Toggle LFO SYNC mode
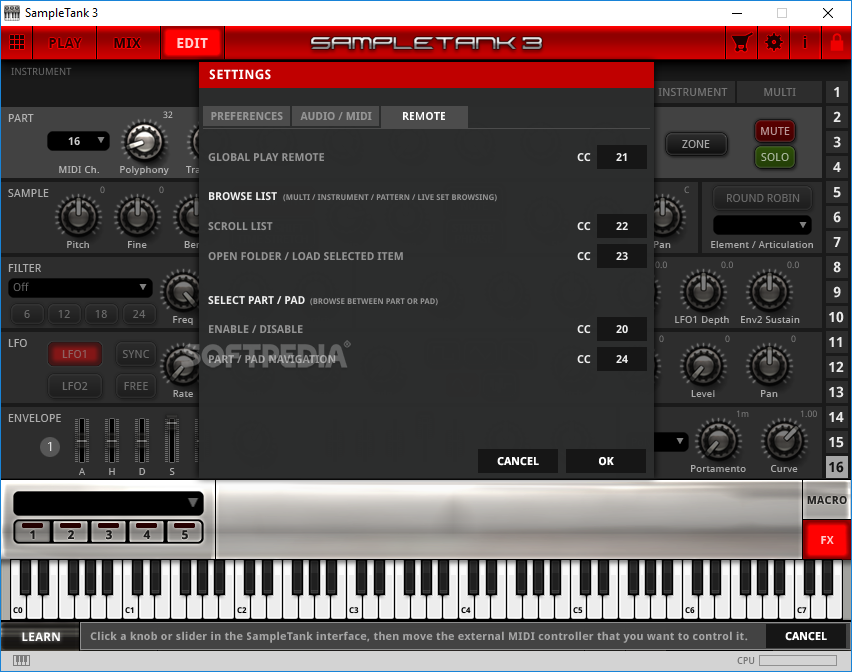The height and width of the screenshot is (672, 852). (x=136, y=354)
